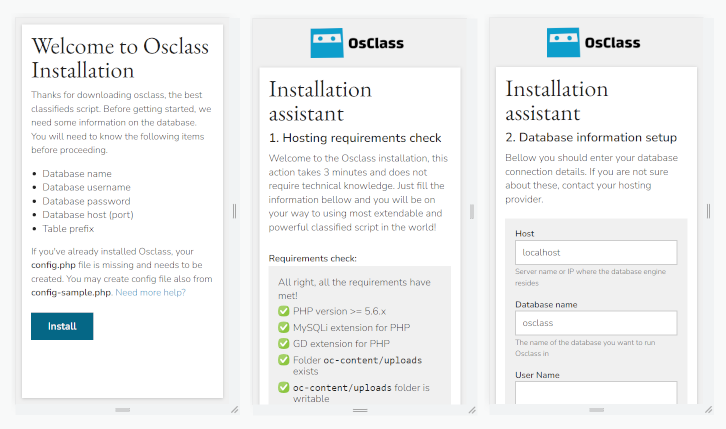
Task: Click the Host input field
Action: coord(596,253)
